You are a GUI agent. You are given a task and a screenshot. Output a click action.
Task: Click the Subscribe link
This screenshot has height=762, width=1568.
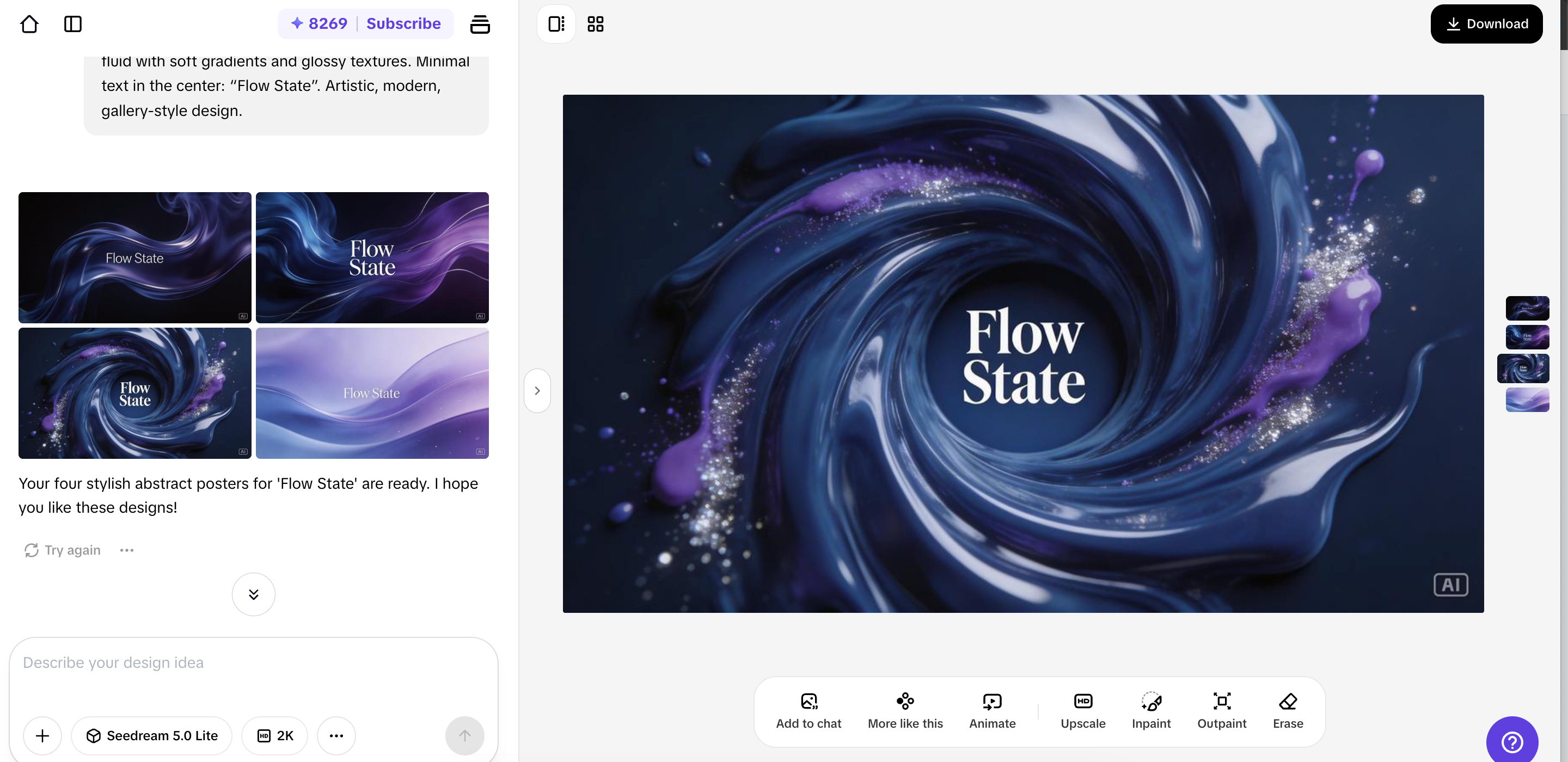point(403,24)
